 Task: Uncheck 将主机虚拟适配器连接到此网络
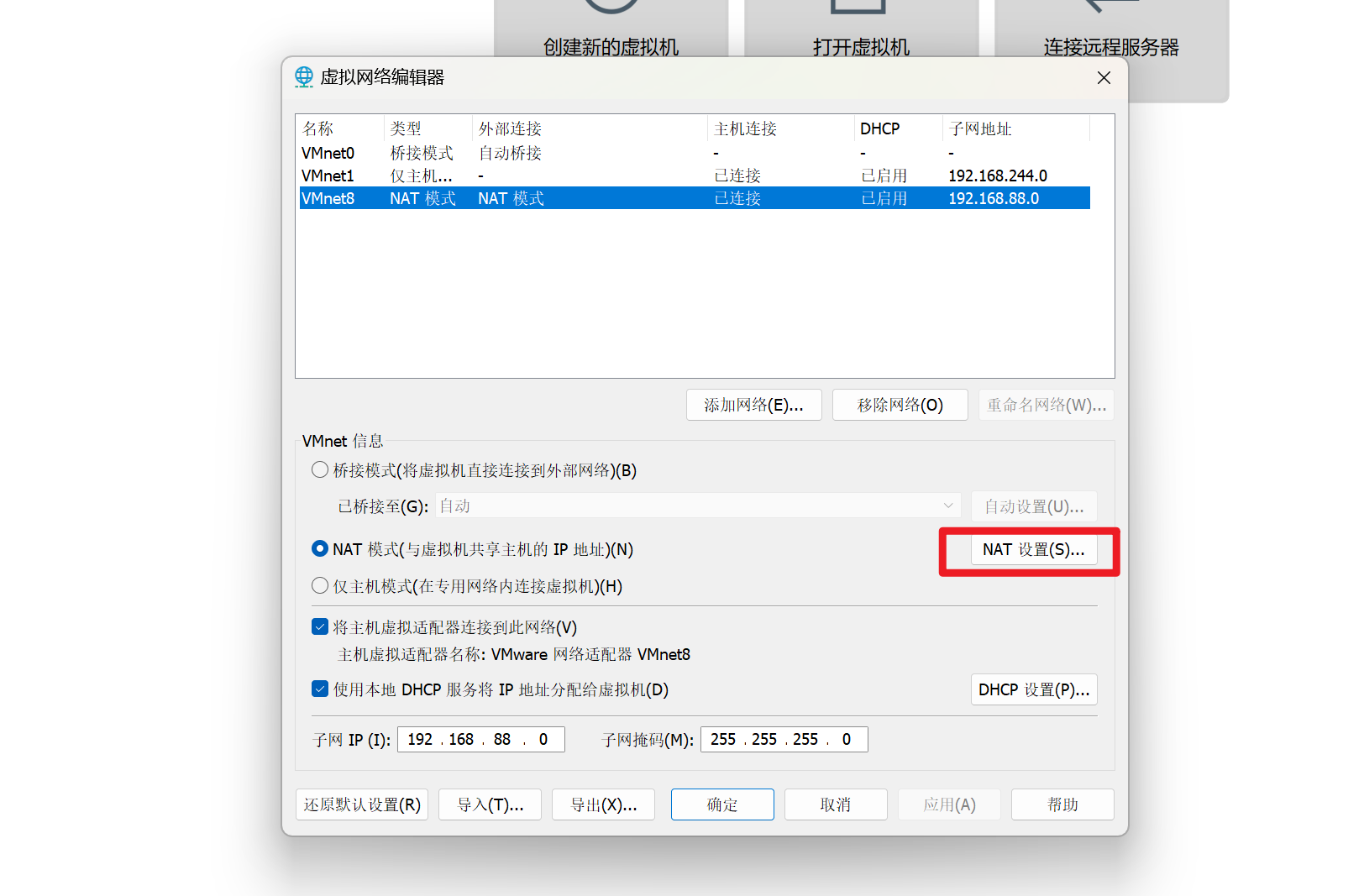[x=320, y=626]
